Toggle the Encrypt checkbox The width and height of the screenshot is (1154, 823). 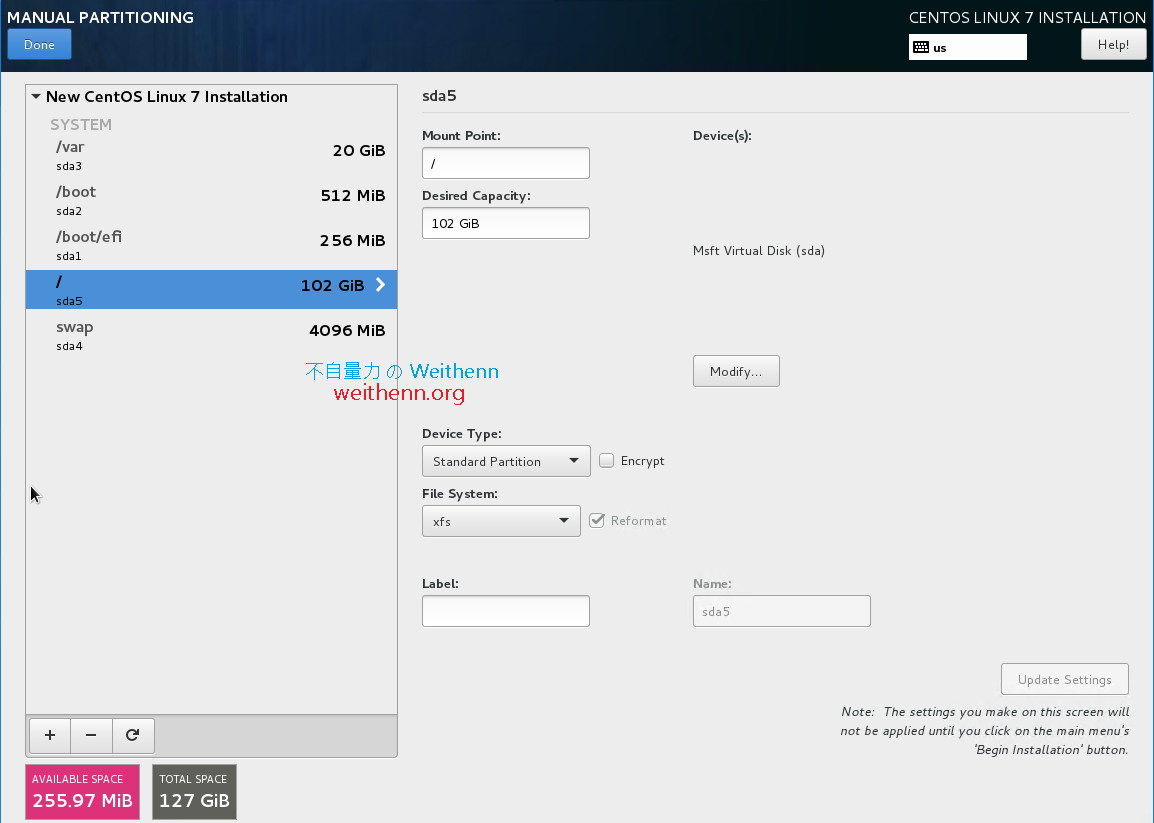[x=606, y=461]
